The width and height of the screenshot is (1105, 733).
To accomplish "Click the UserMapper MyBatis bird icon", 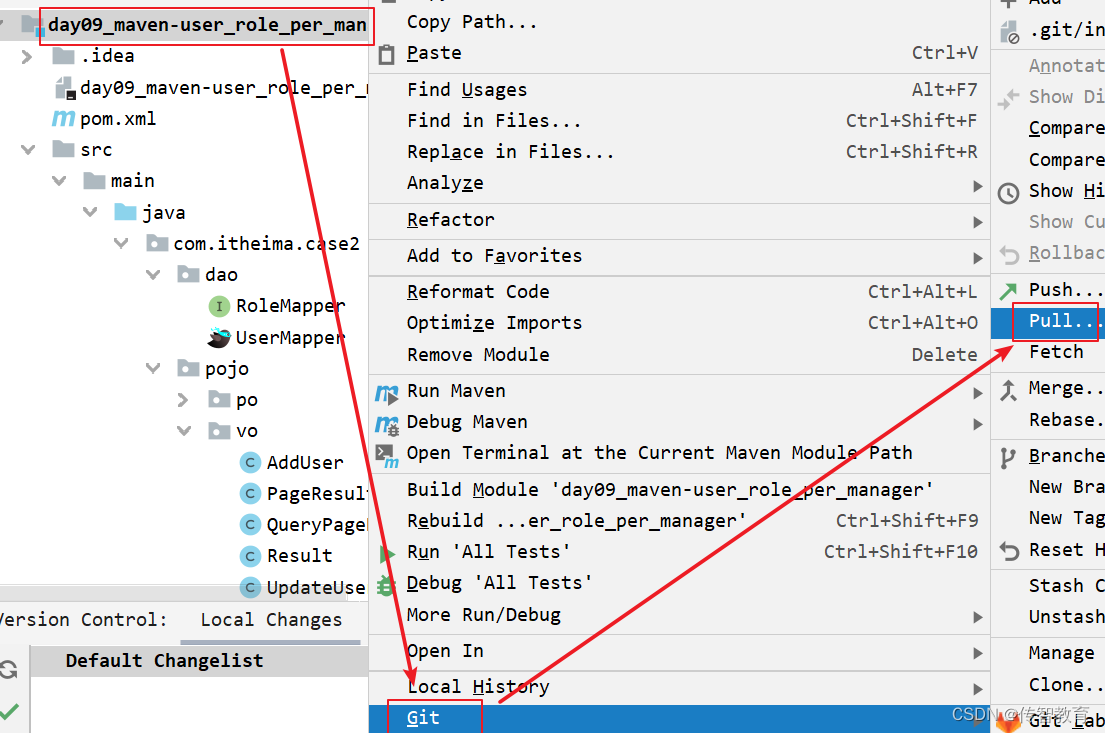I will [x=218, y=338].
